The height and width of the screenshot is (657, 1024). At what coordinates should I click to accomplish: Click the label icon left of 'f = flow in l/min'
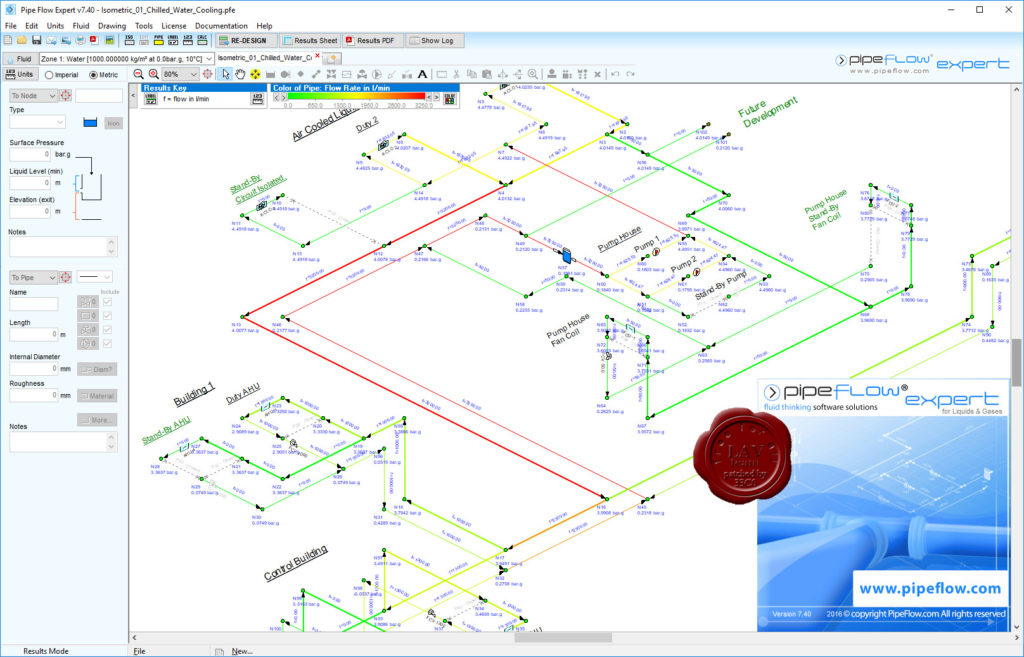click(150, 99)
